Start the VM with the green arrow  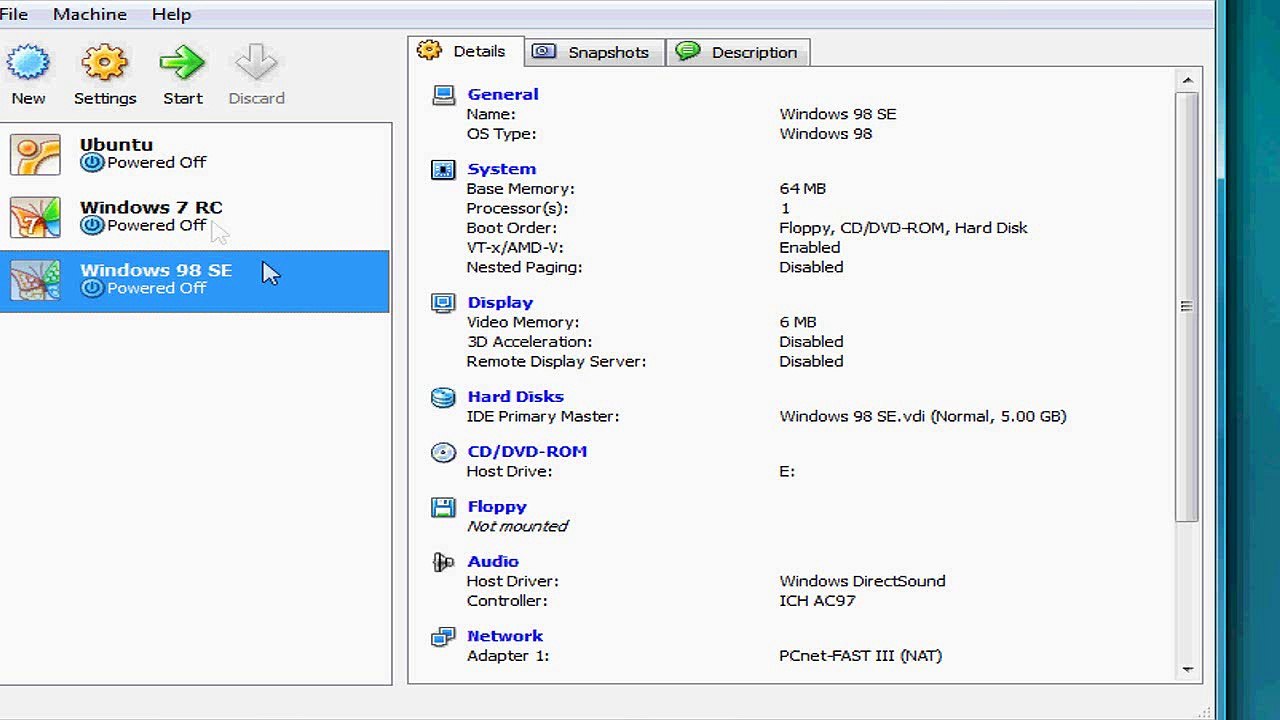point(182,63)
